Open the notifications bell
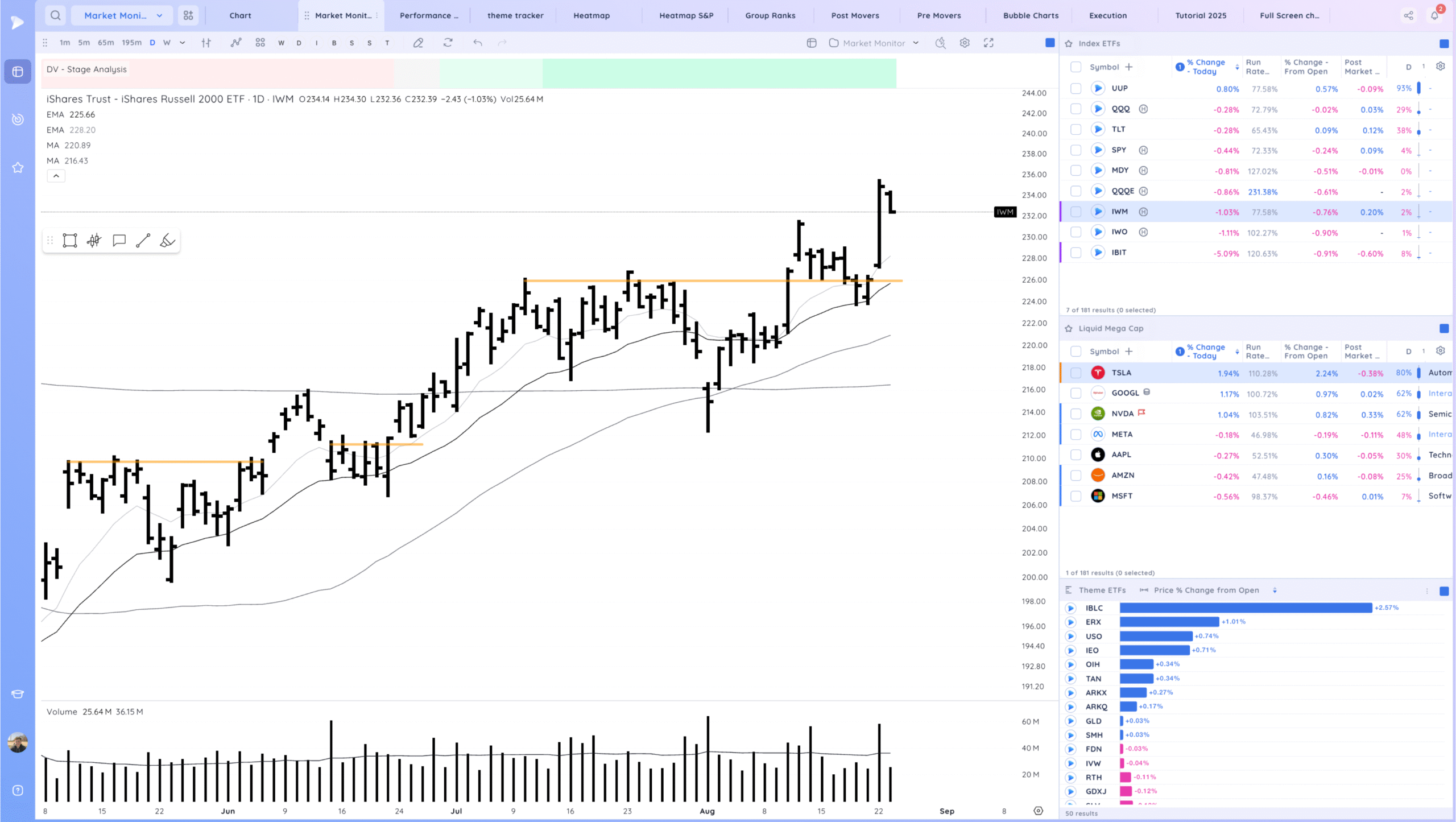Image resolution: width=1456 pixels, height=822 pixels. 1435,15
